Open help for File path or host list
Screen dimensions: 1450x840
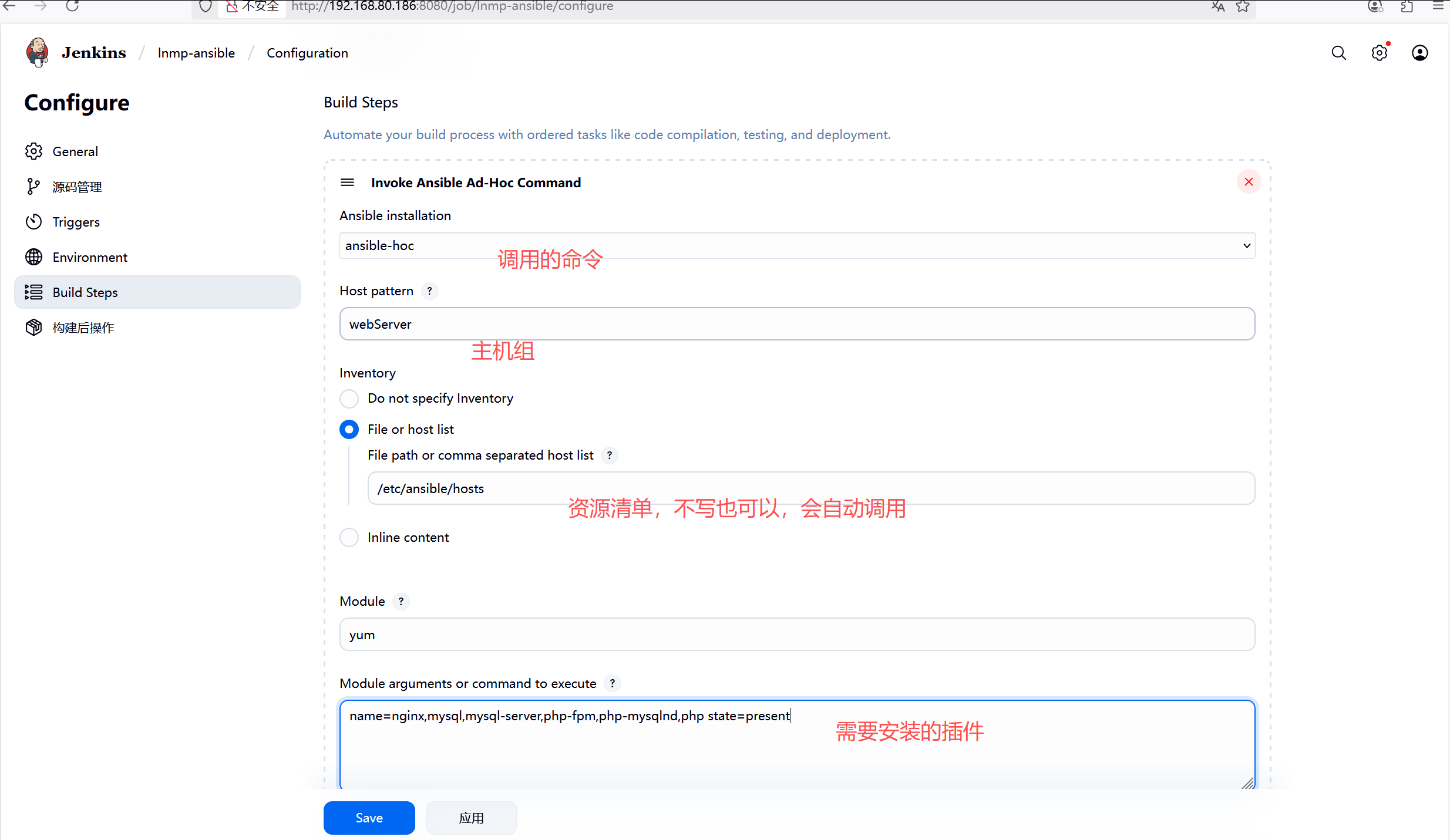[x=610, y=456]
